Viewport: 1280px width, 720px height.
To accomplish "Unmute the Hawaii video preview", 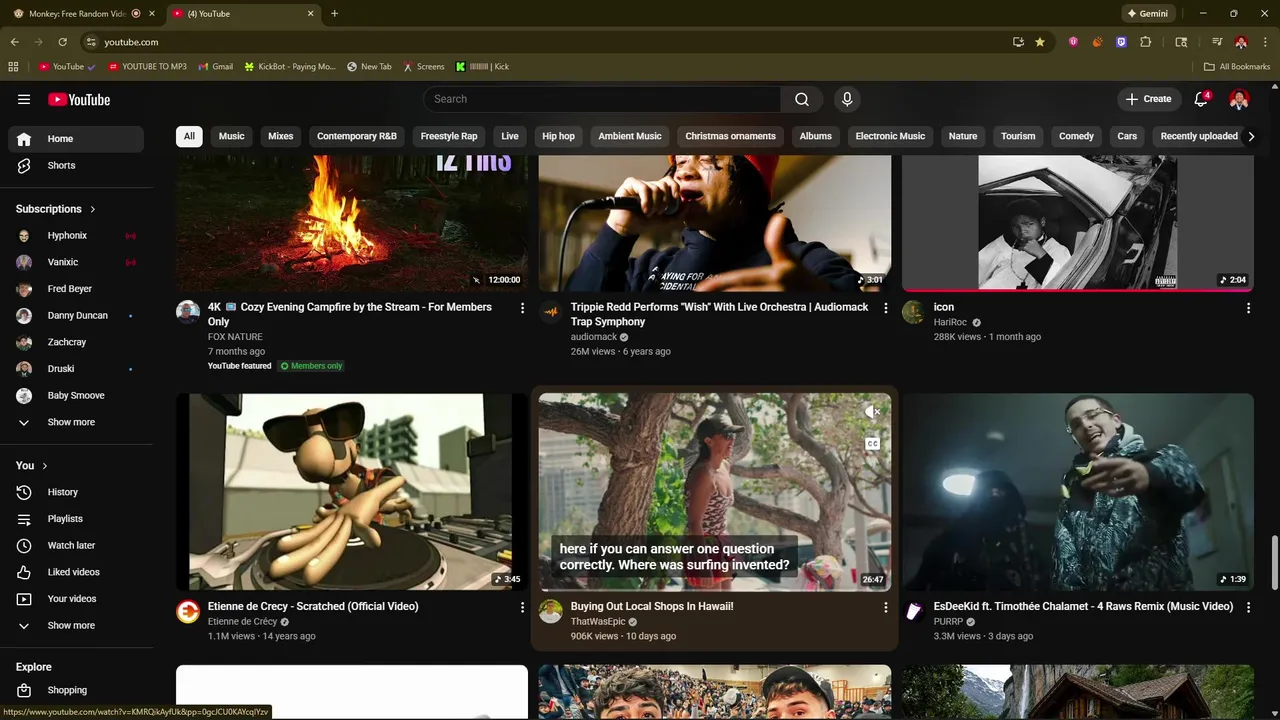I will coord(872,411).
